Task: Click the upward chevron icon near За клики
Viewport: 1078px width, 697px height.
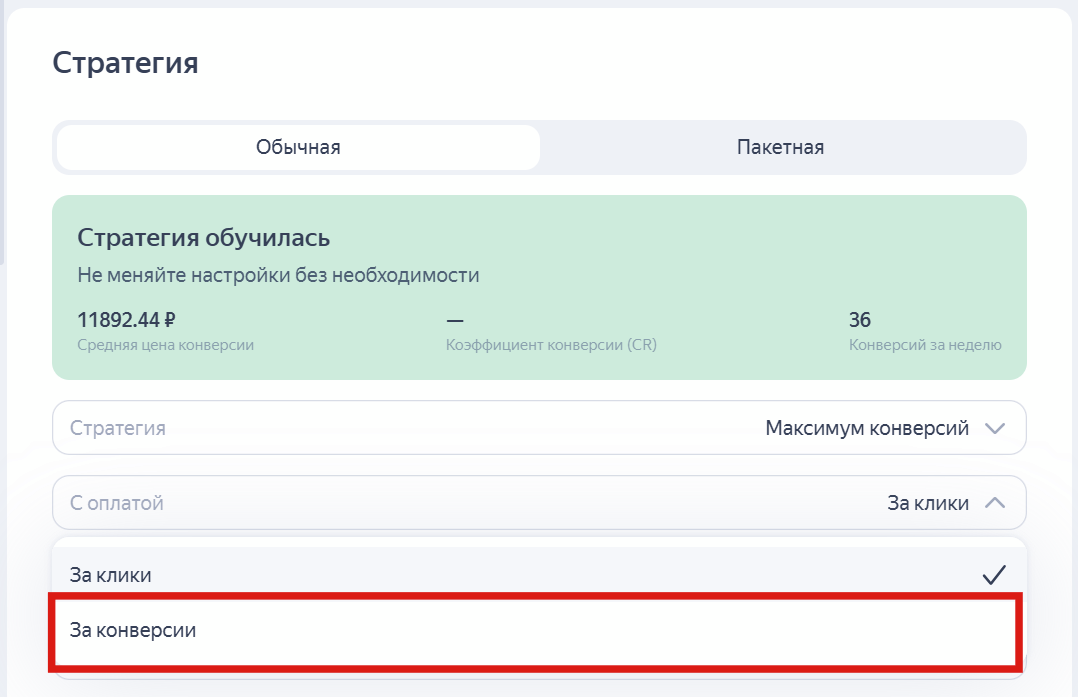Action: (x=995, y=502)
